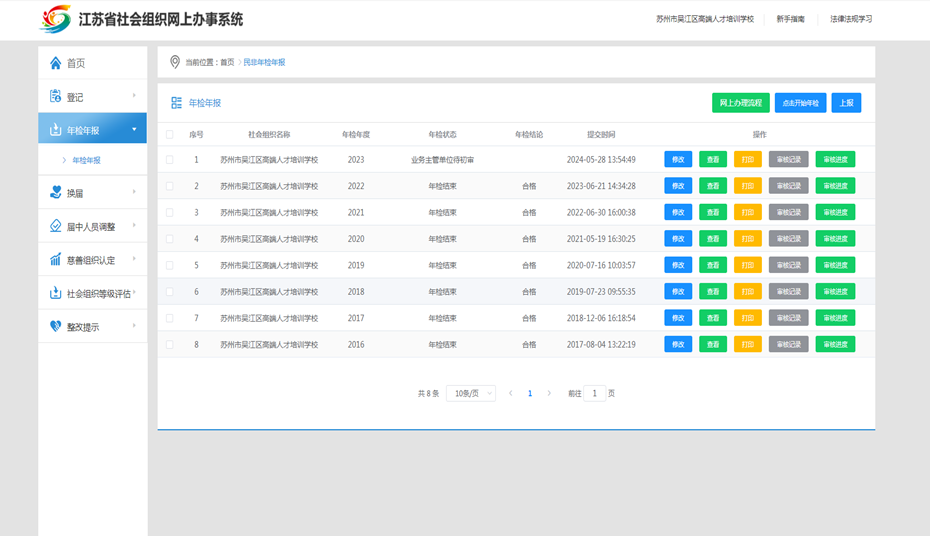Click 修改 for the 2016 row
The height and width of the screenshot is (536, 930).
(x=678, y=344)
